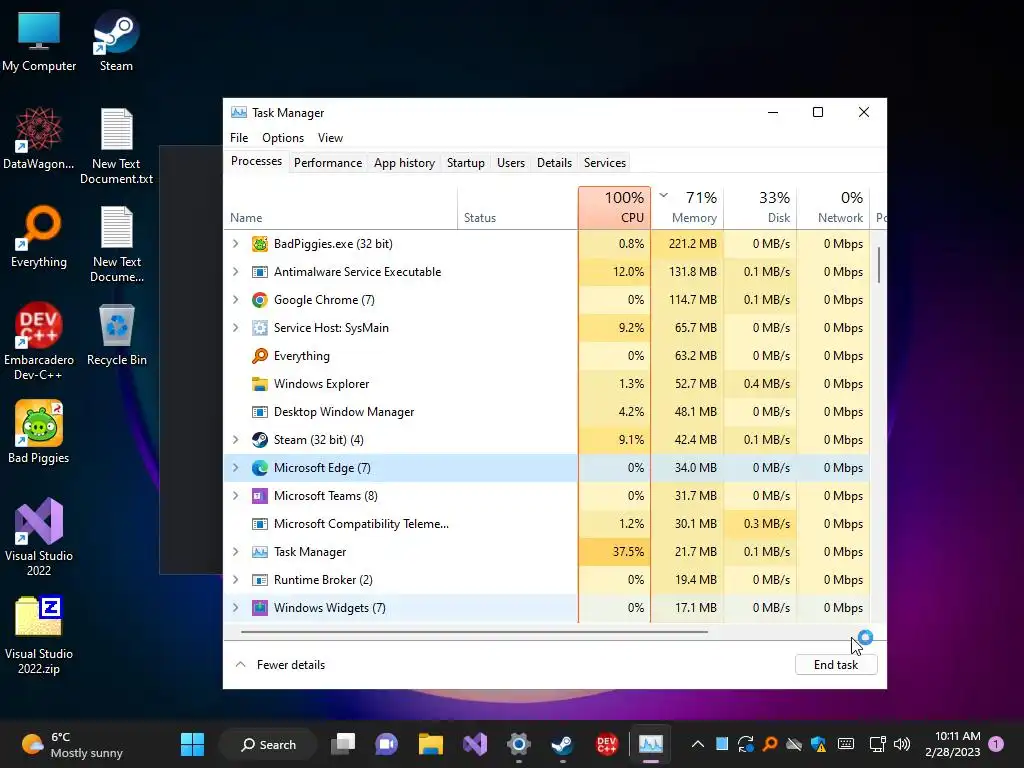
Task: Open the View menu
Action: pos(330,138)
